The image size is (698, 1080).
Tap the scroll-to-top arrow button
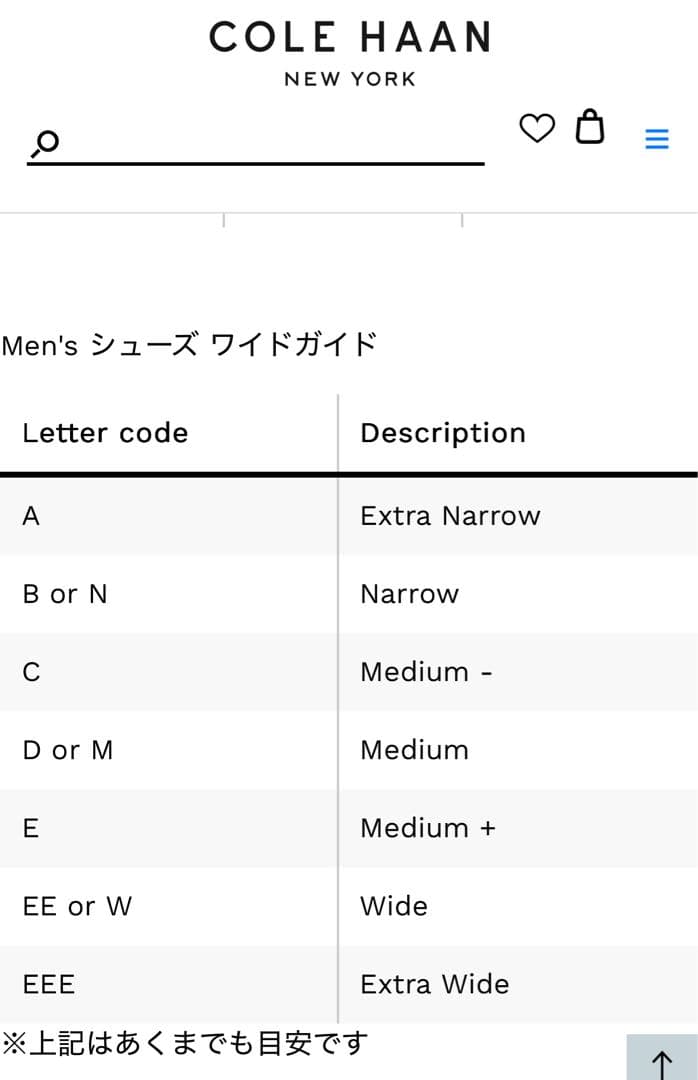coord(662,1060)
